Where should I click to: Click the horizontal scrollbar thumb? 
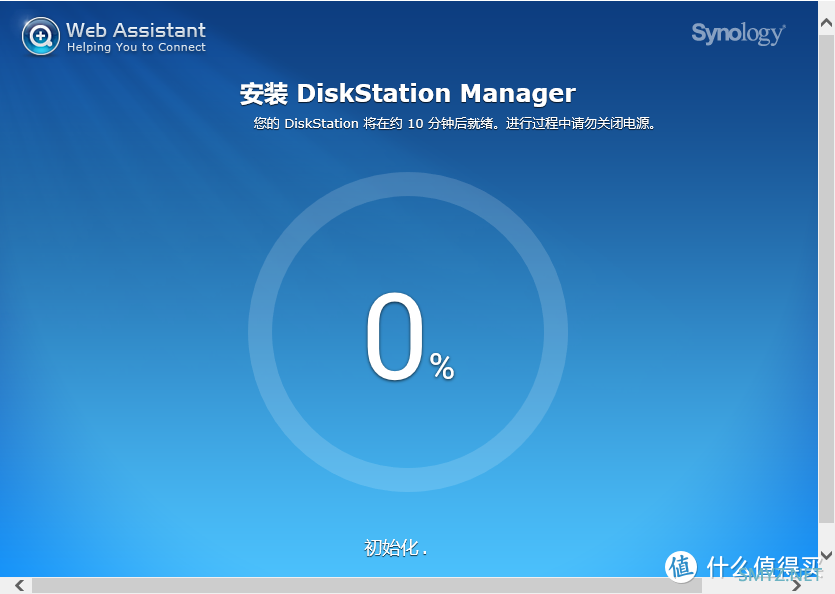point(367,585)
